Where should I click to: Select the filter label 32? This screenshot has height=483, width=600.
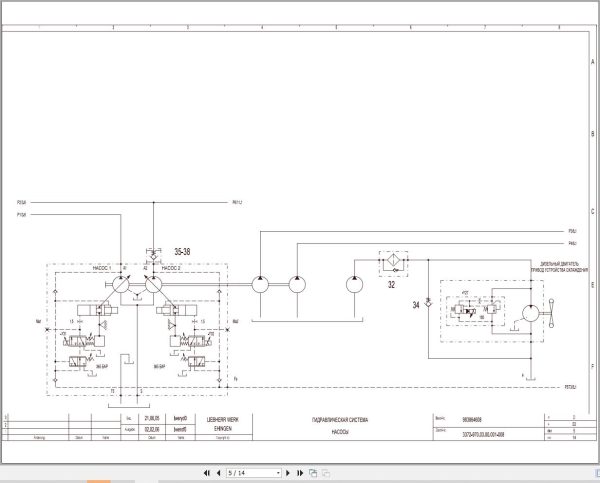(391, 285)
